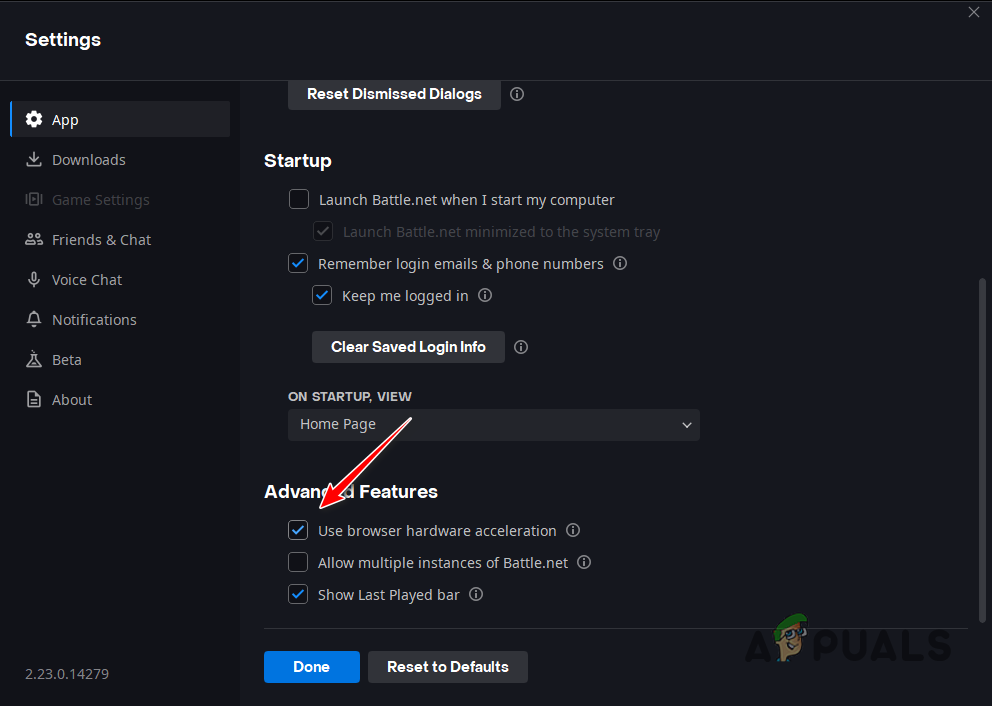The height and width of the screenshot is (706, 992).
Task: Disable Remember login emails & phone numbers
Action: click(298, 263)
